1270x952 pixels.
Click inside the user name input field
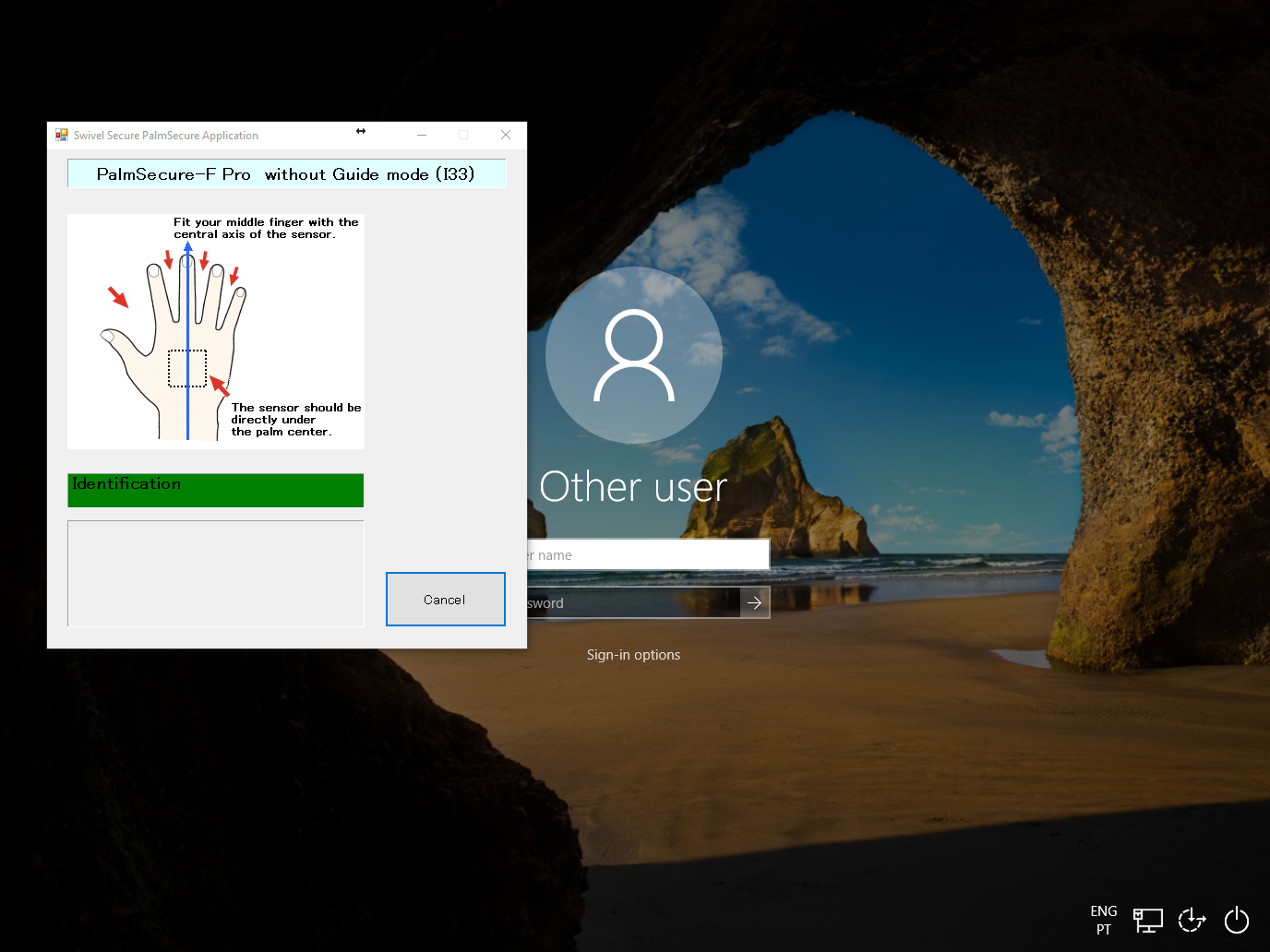[646, 554]
